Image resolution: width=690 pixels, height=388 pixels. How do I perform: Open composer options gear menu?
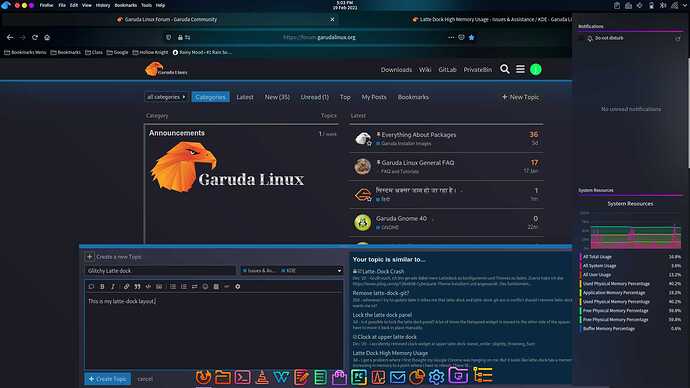[238, 286]
